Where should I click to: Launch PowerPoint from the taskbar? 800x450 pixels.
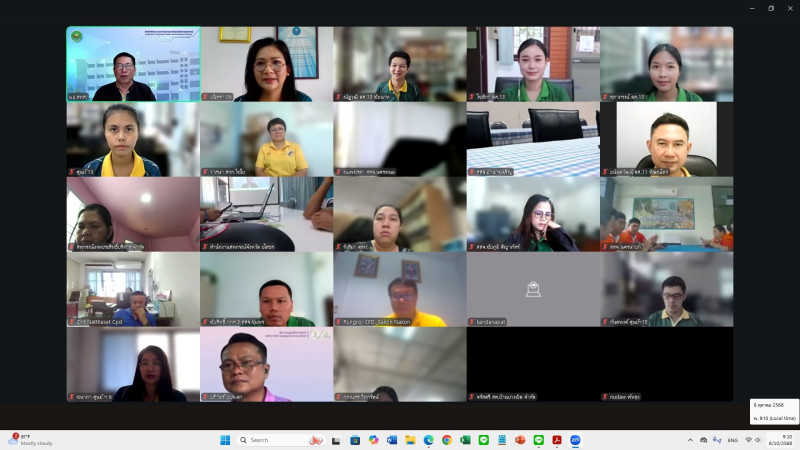520,440
